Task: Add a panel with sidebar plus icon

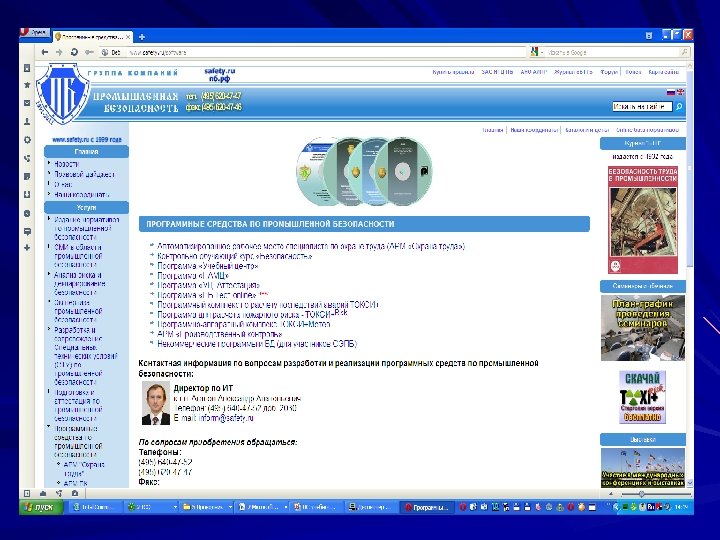Action: [x=27, y=248]
